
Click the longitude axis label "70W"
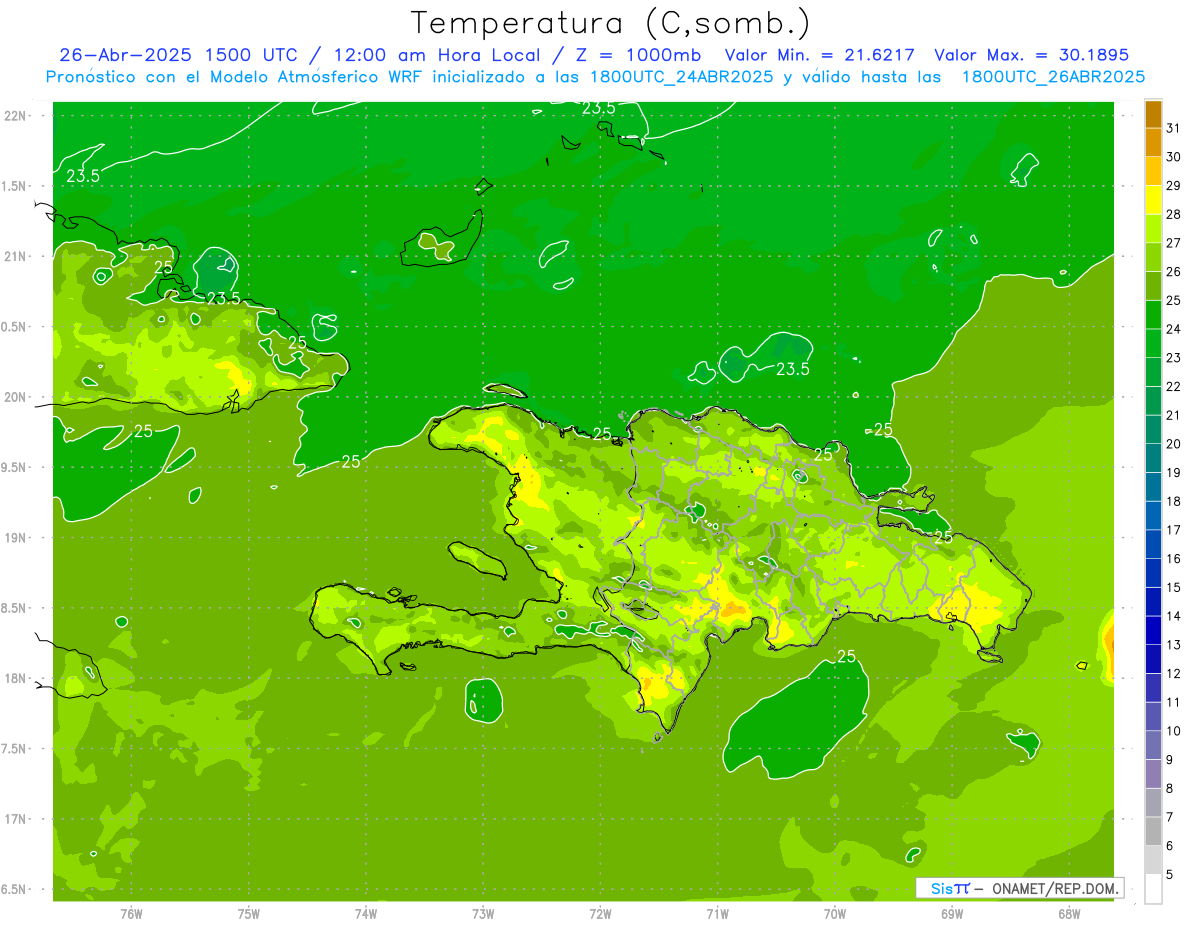[x=835, y=913]
